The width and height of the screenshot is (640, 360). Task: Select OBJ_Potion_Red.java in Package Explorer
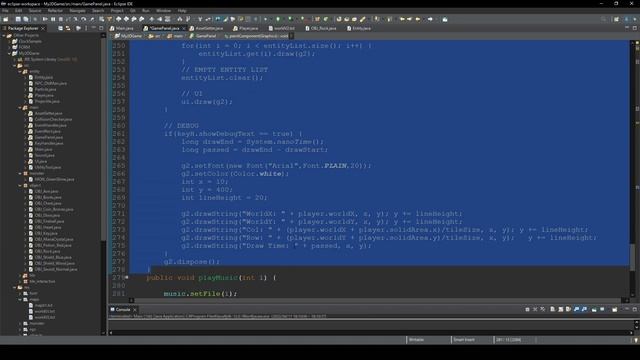tap(50, 245)
